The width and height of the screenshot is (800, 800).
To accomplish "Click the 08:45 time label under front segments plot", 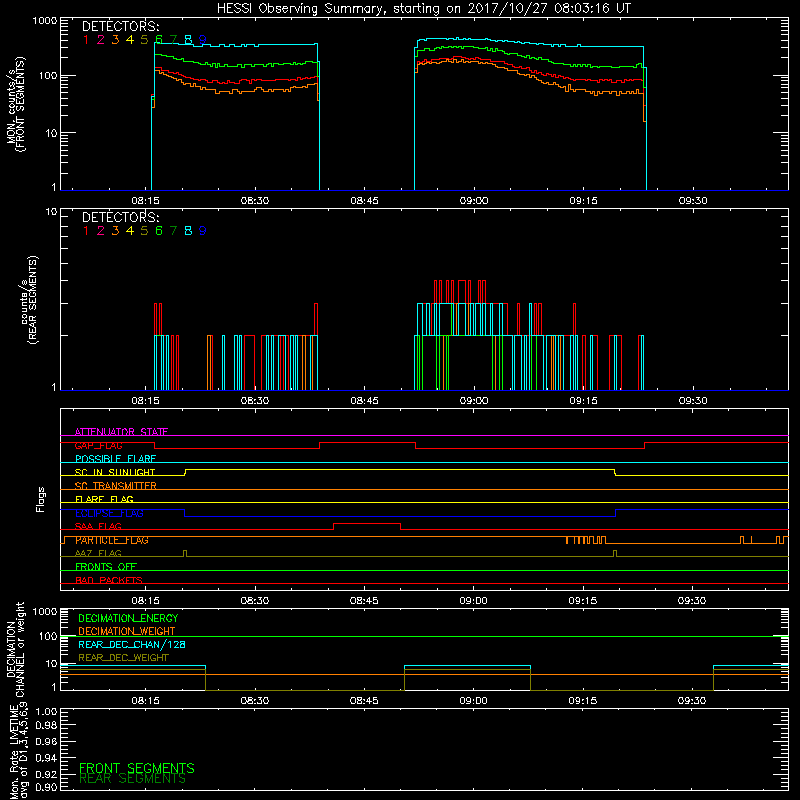I will pyautogui.click(x=364, y=201).
